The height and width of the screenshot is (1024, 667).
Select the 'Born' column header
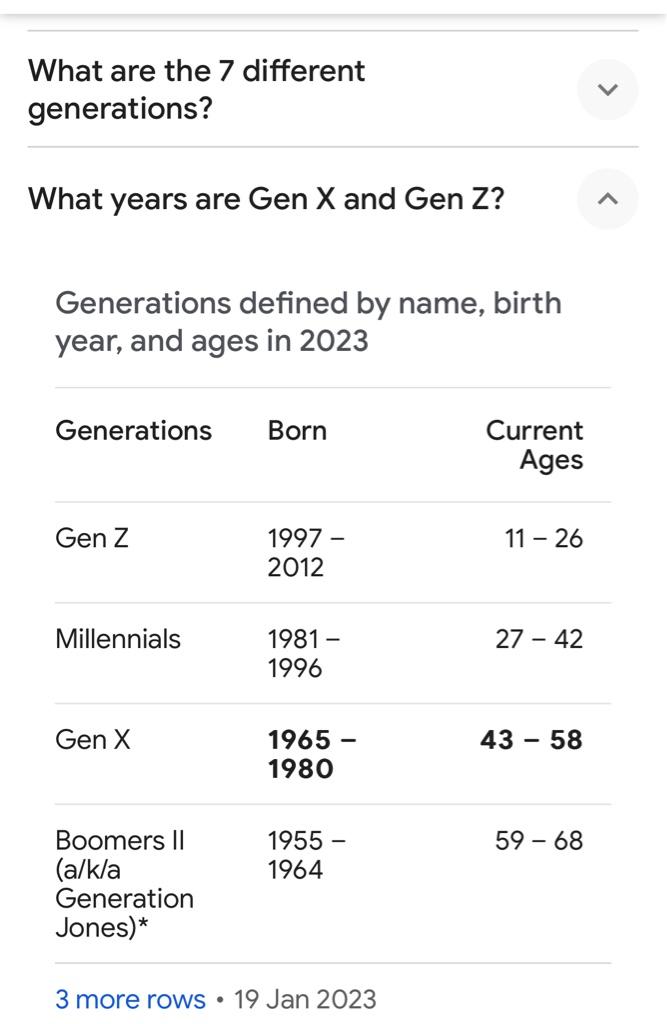[x=297, y=430]
